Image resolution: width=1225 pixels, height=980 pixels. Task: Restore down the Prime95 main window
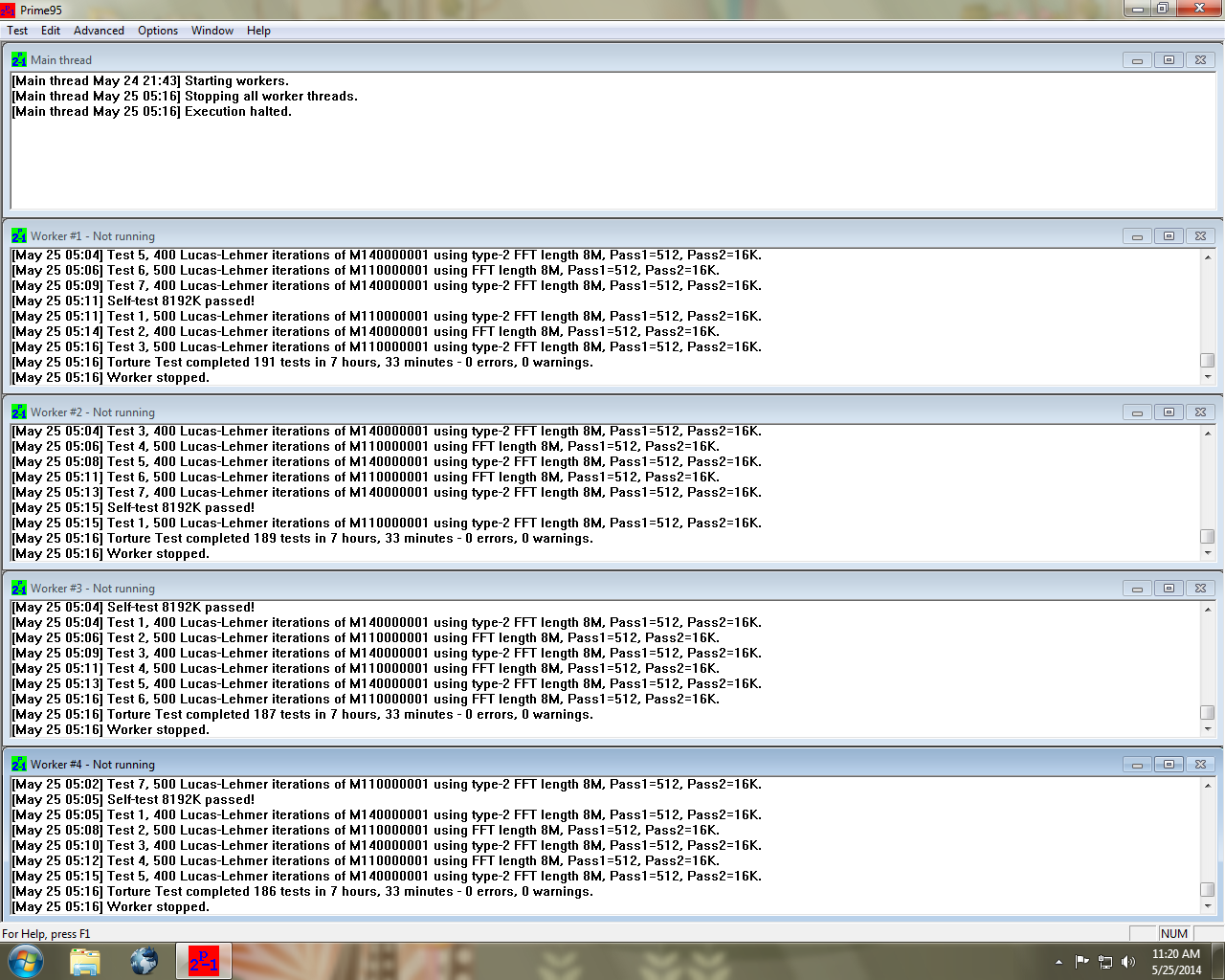click(1162, 9)
